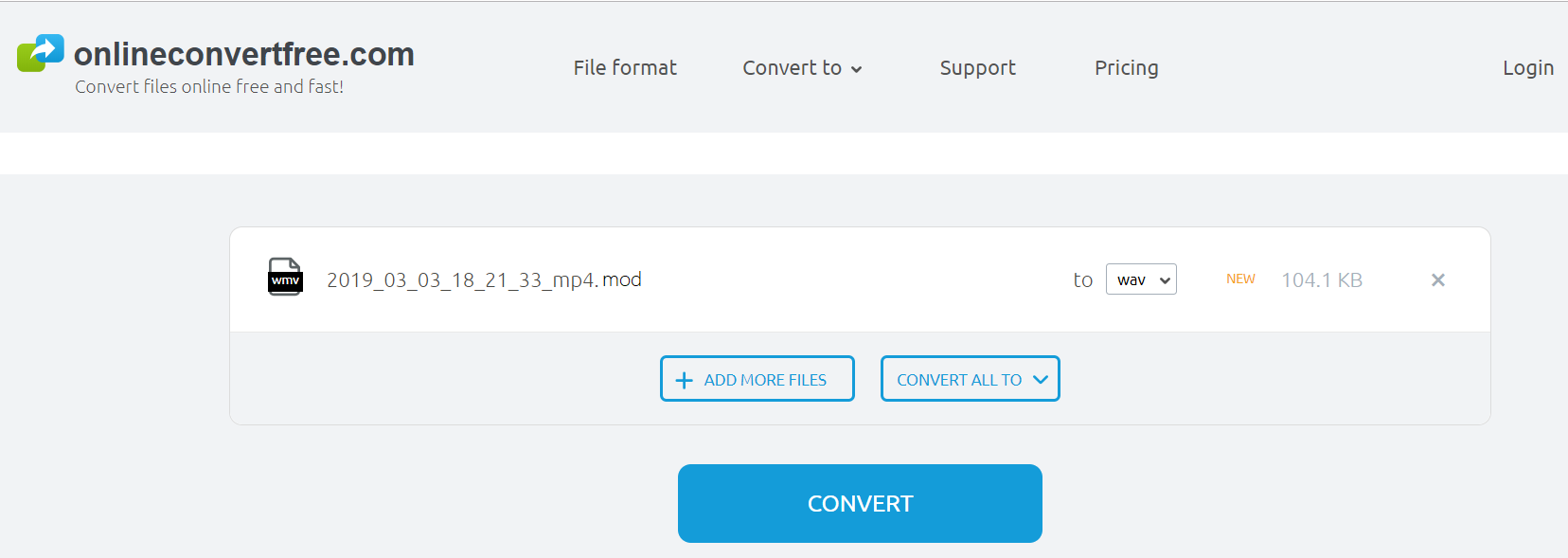Go to the Support page

(x=977, y=68)
